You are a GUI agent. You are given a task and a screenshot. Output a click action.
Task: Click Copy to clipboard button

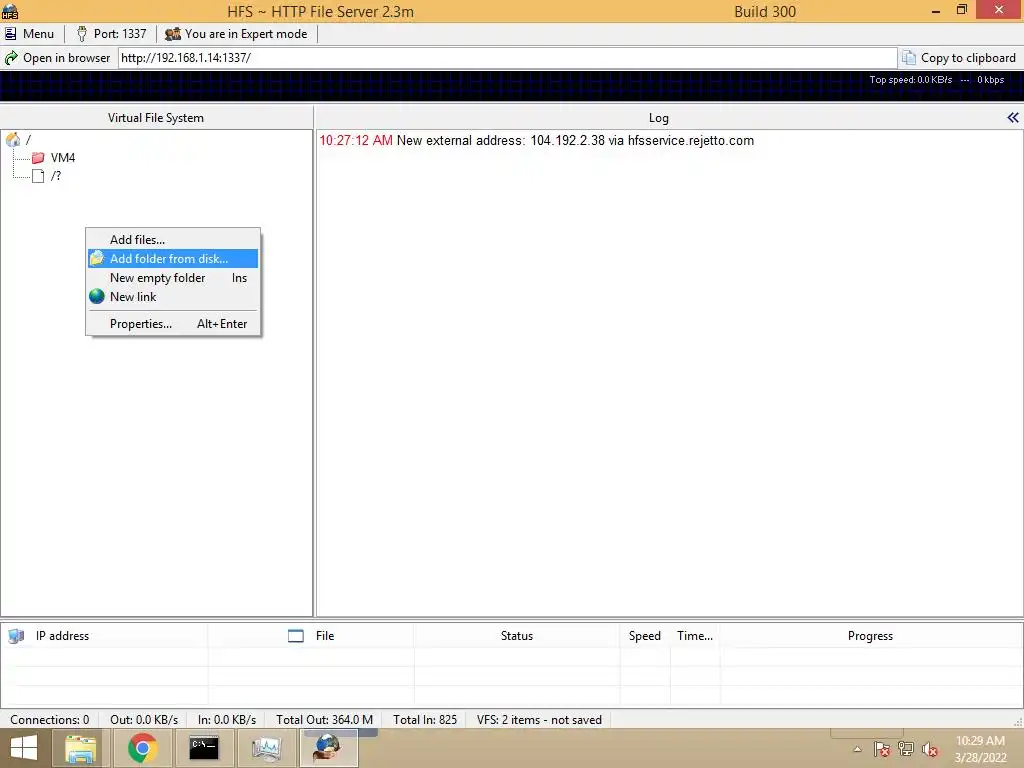coord(959,58)
